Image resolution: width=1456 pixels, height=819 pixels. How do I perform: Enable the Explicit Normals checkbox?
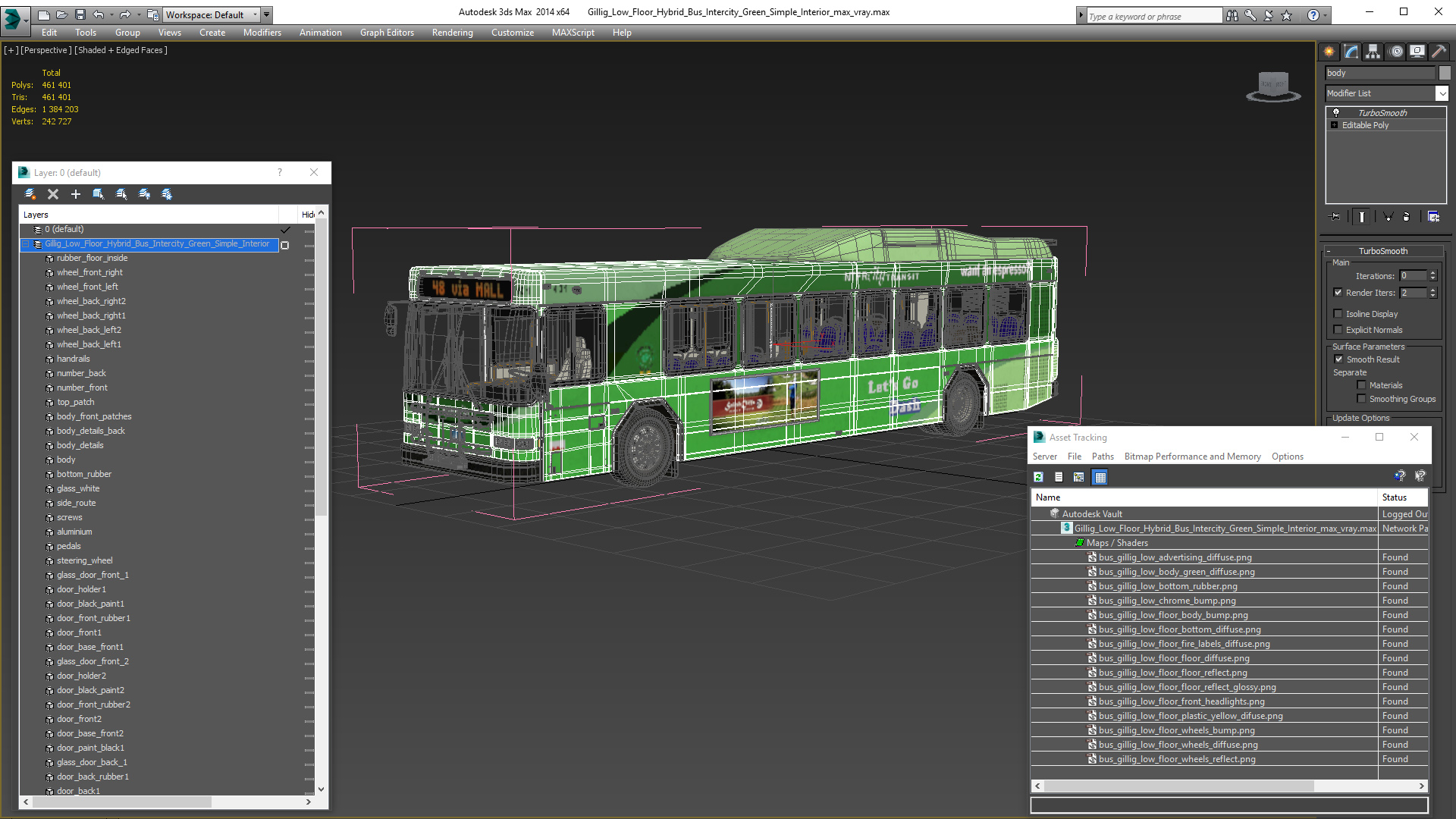[1338, 330]
